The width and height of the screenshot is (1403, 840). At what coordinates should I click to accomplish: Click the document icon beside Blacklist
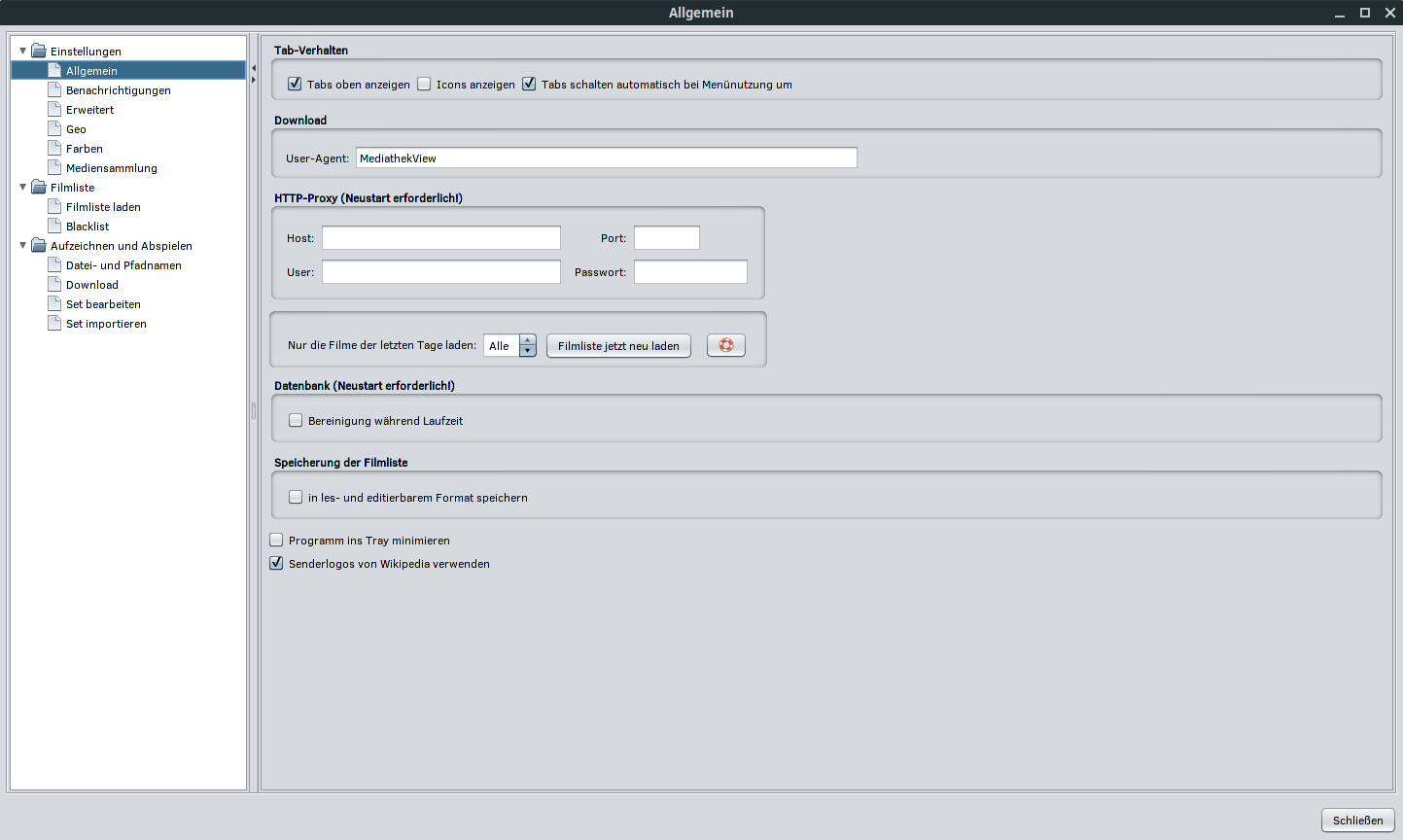pos(54,226)
